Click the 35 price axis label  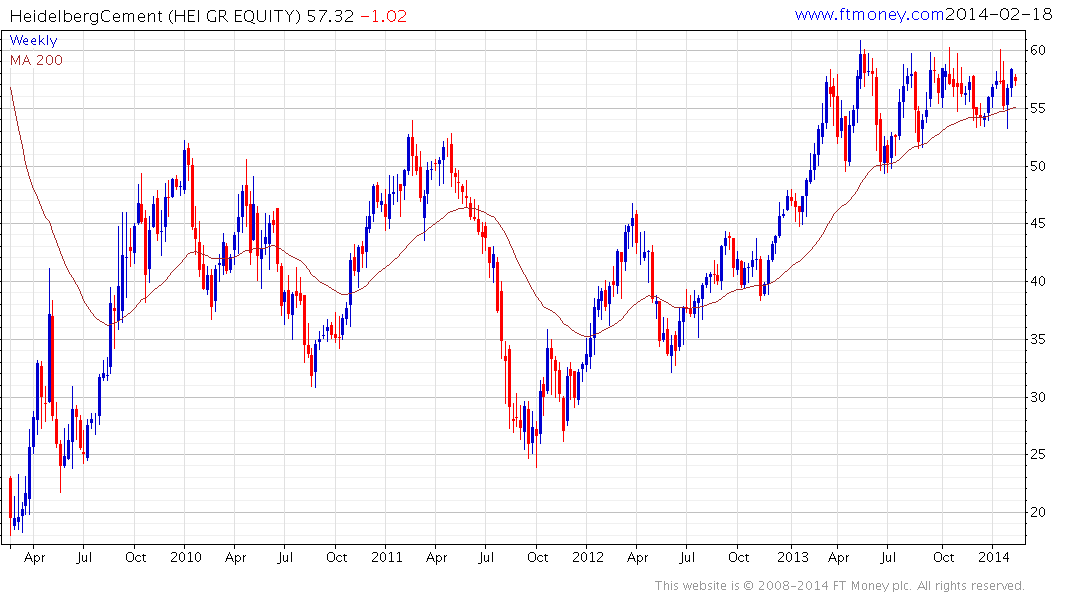(1037, 339)
